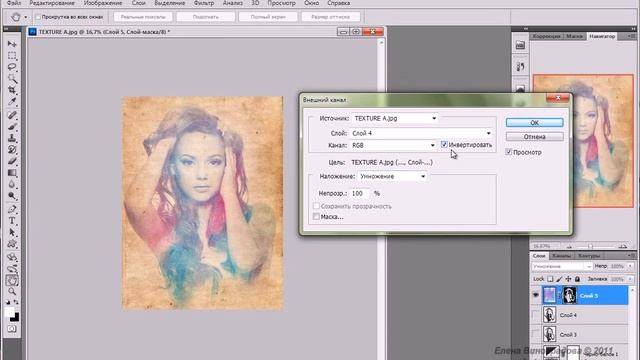The image size is (640, 360).
Task: Select the Pen tool
Action: (x=12, y=210)
